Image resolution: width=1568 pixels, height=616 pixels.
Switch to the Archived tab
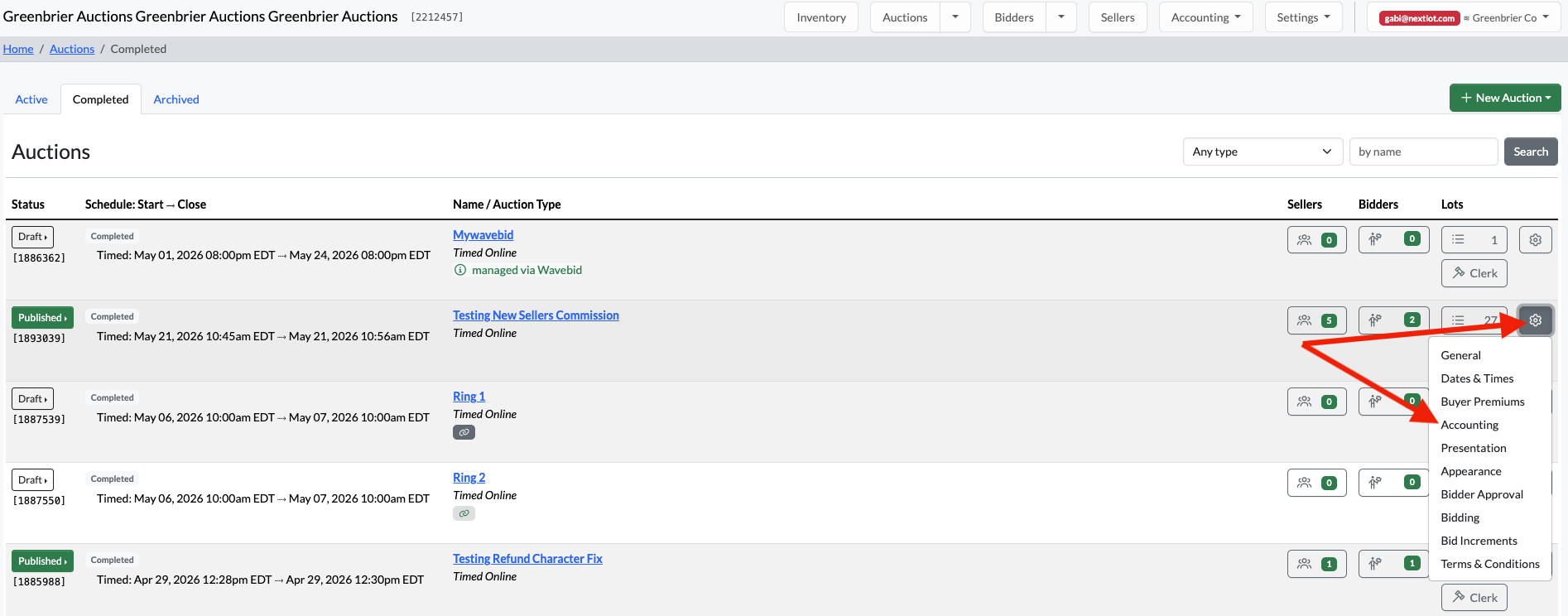click(x=176, y=99)
